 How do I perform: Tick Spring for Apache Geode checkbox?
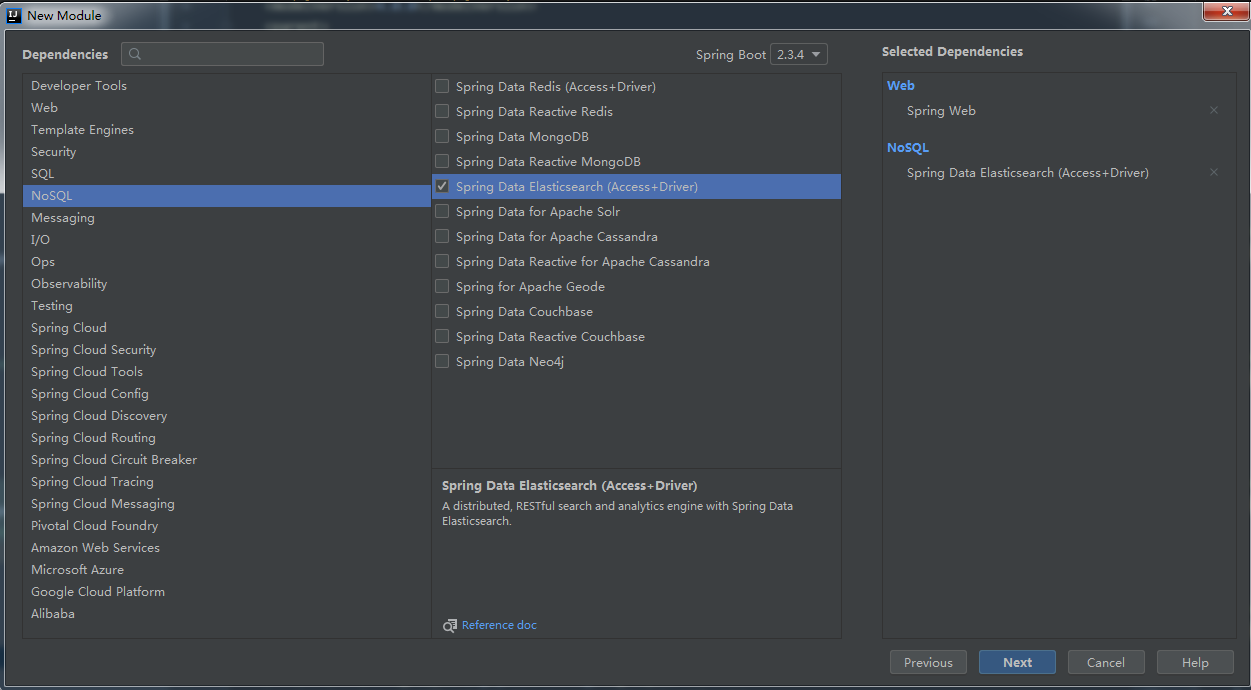point(442,287)
